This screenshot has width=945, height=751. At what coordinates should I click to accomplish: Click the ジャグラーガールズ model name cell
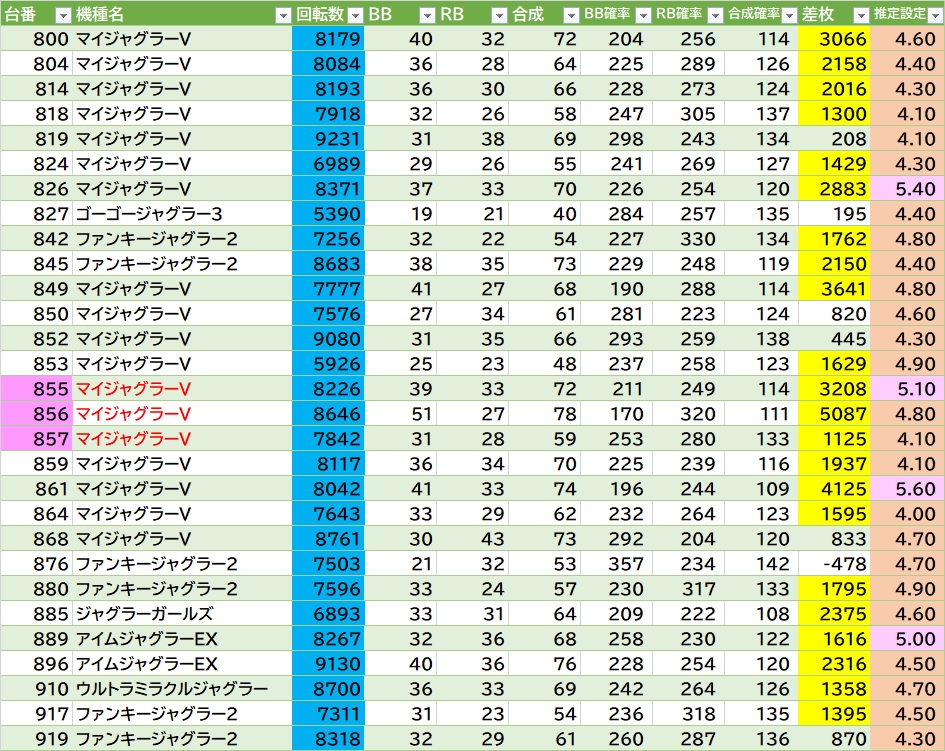pos(182,614)
